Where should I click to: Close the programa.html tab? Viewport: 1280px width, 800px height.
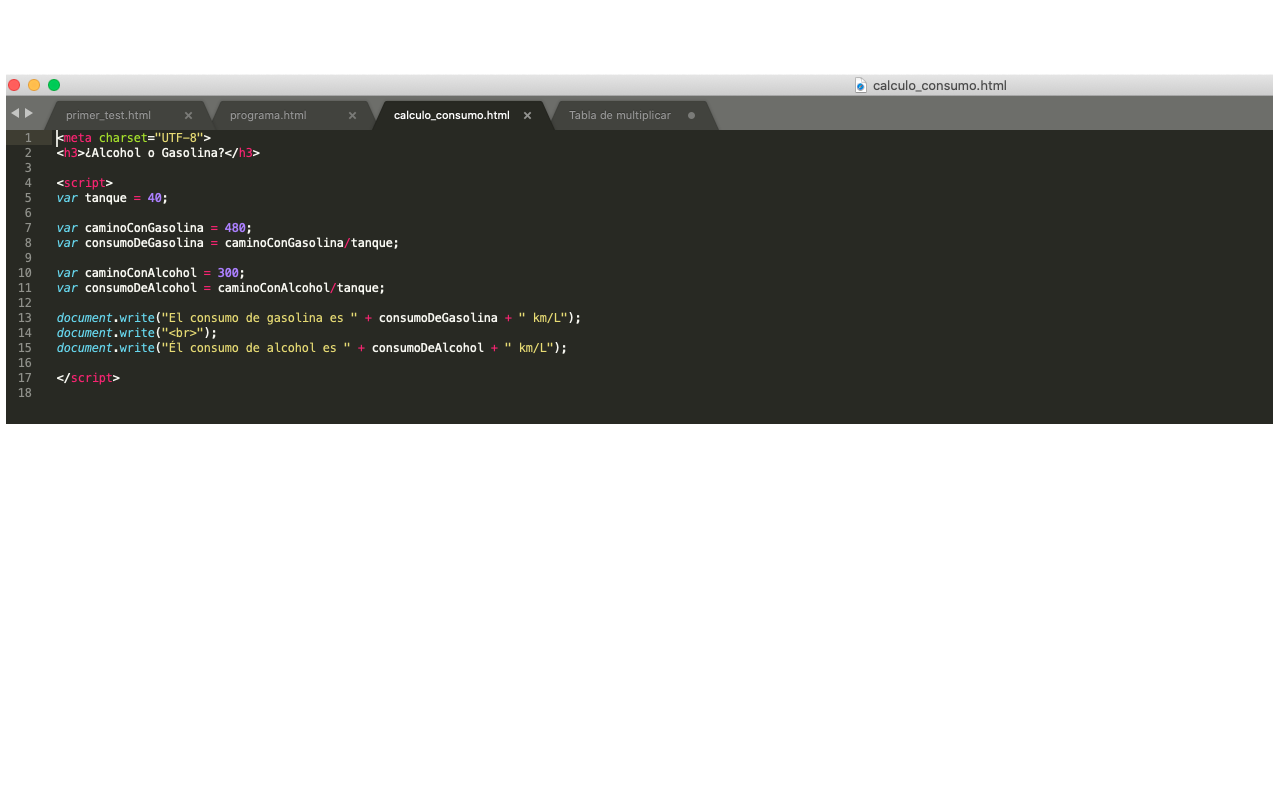point(352,115)
